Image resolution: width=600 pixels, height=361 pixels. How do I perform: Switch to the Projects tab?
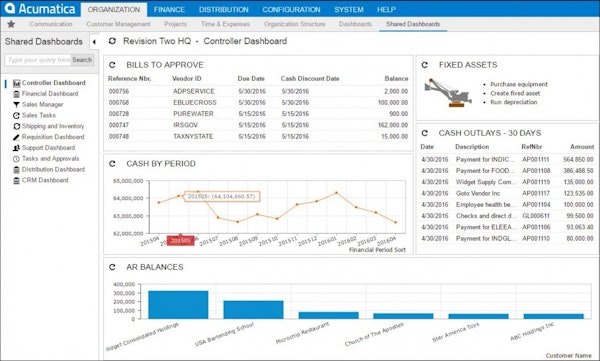175,24
